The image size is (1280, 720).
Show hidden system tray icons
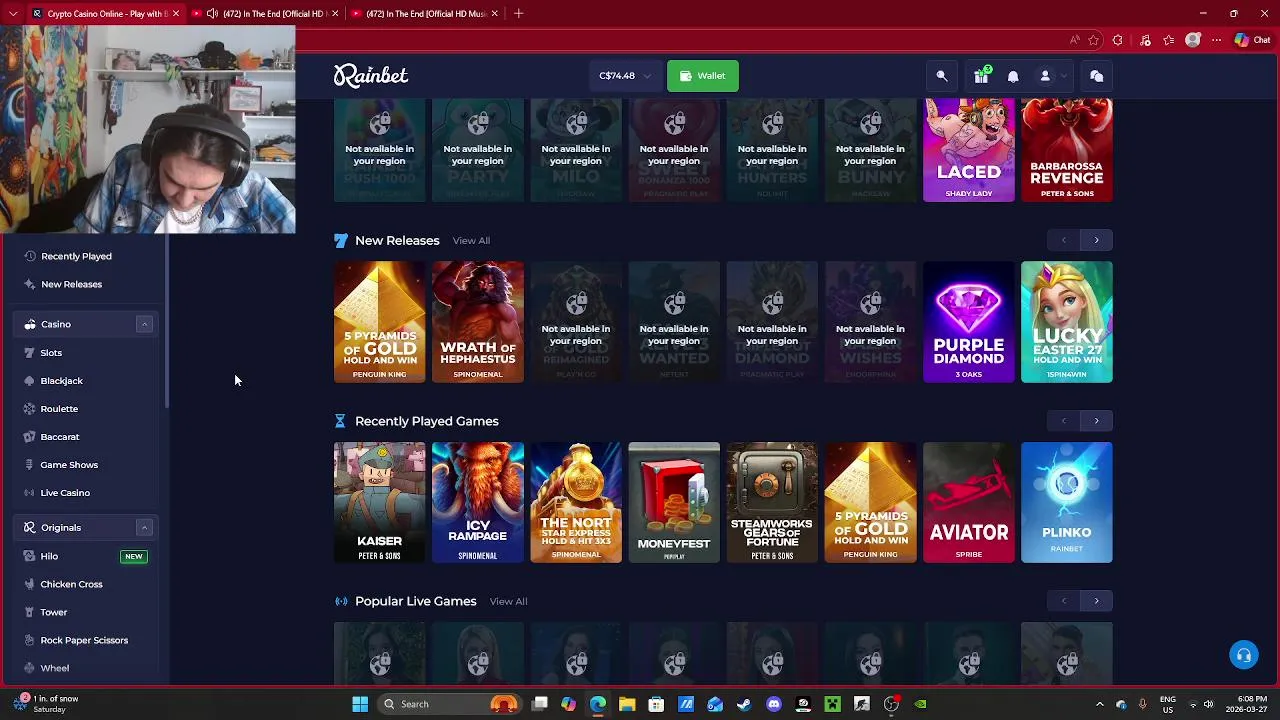click(1099, 704)
